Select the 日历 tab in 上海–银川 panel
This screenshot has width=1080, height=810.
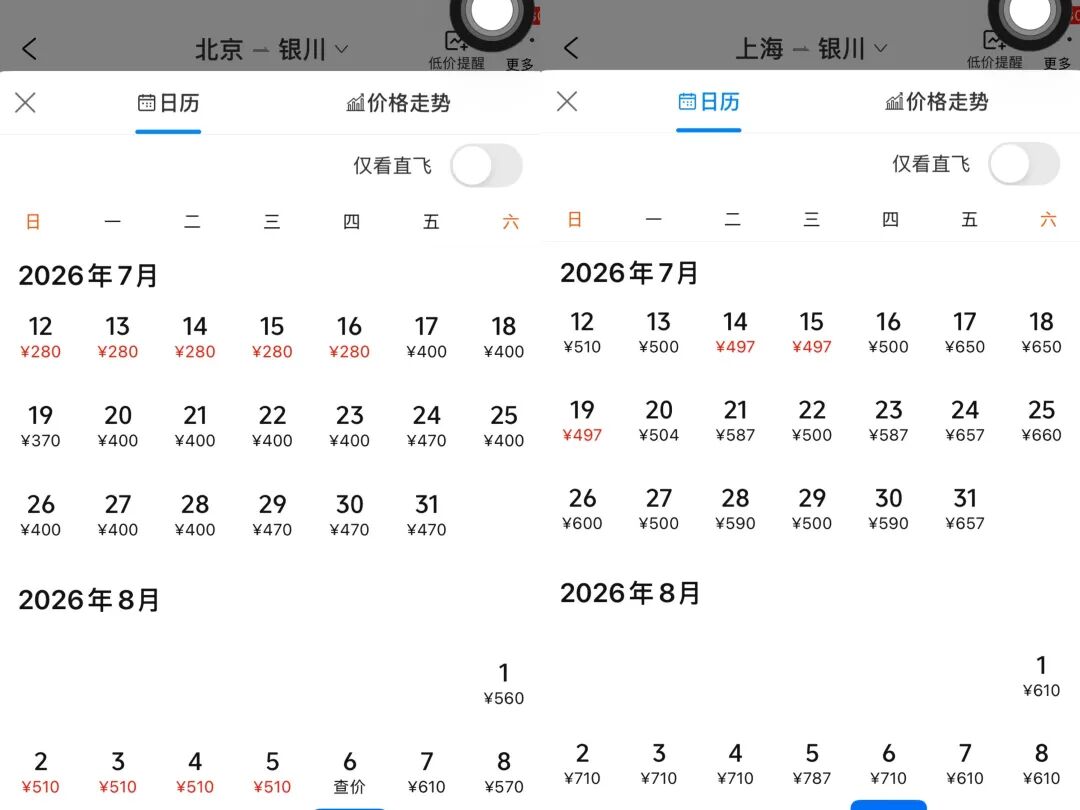pyautogui.click(x=709, y=102)
